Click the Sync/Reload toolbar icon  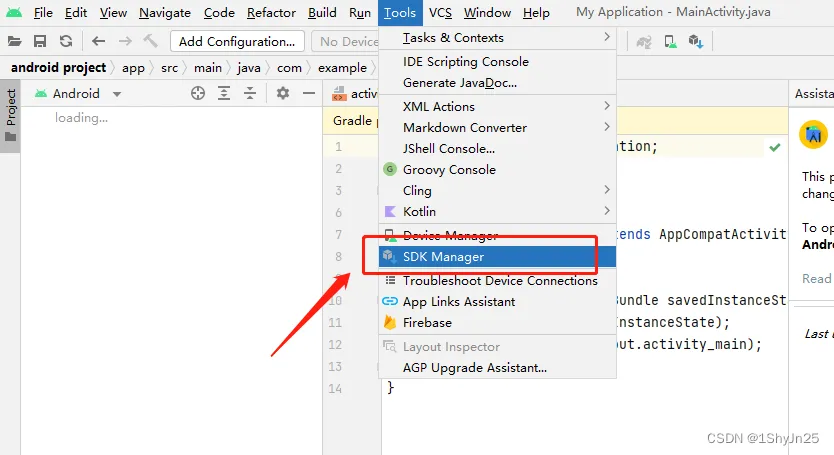[66, 41]
